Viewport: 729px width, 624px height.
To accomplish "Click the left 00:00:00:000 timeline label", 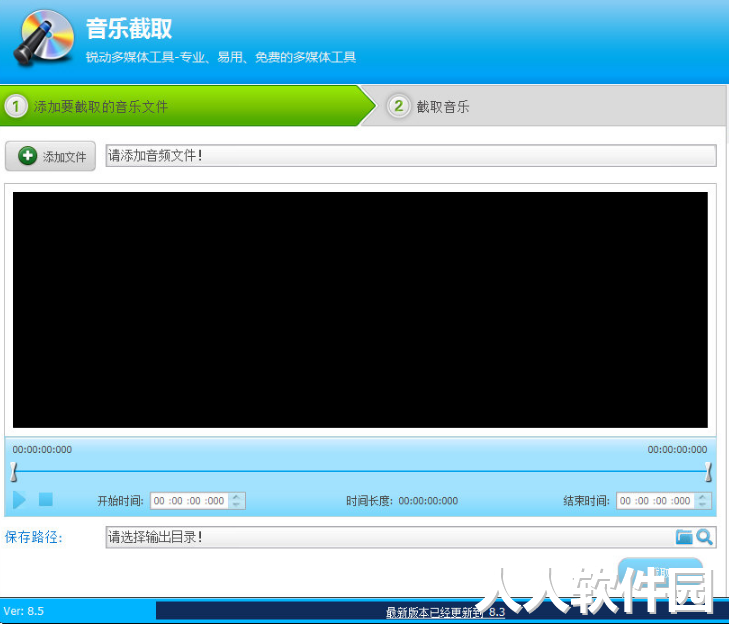I will (x=42, y=450).
